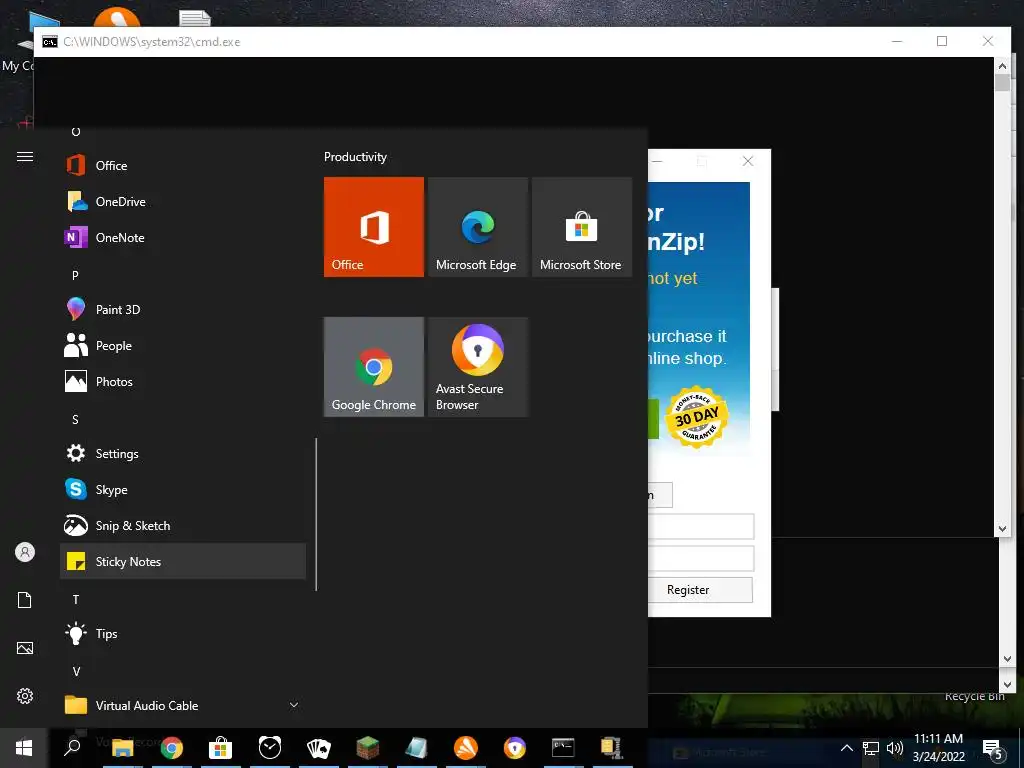Viewport: 1024px width, 768px height.
Task: Open Minecraft block icon on the taskbar
Action: 368,748
